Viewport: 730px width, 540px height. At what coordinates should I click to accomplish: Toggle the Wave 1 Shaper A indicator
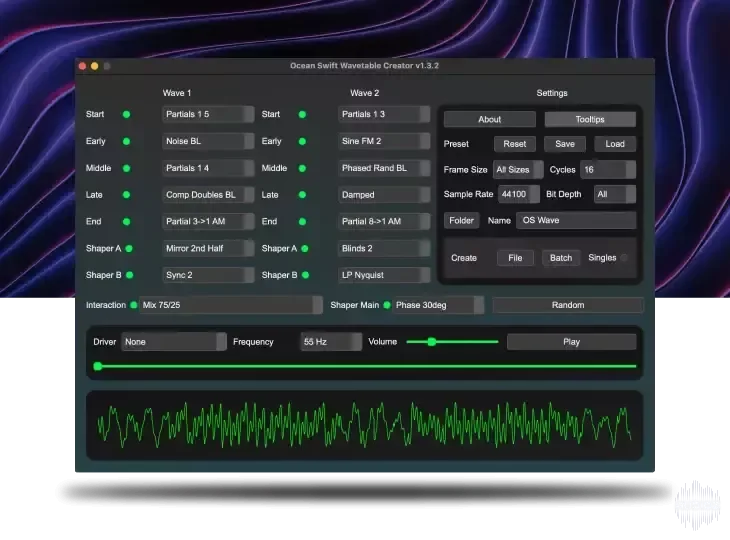(129, 249)
